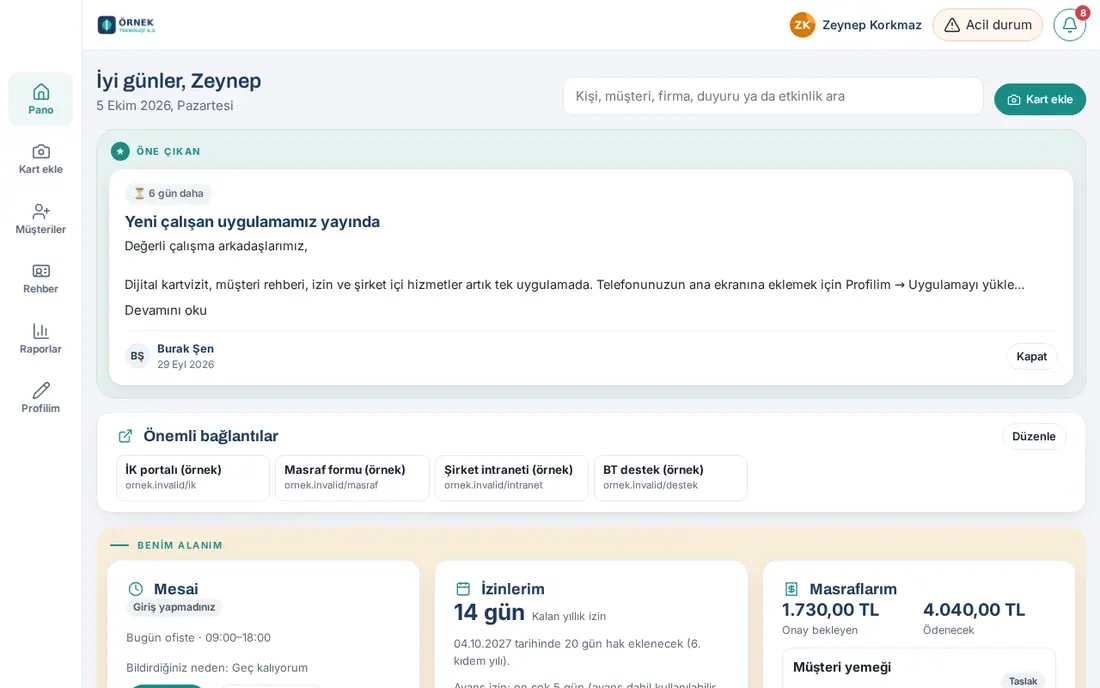Screen dimensions: 1100x688
Task: Click the ZK user avatar
Action: click(x=802, y=25)
